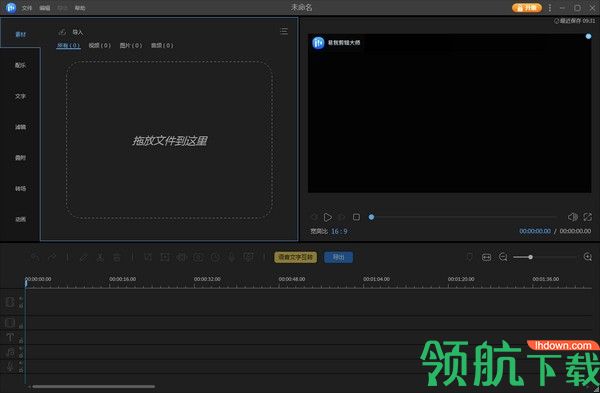Stop the preview playback
This screenshot has height=393, width=600.
tap(356, 217)
